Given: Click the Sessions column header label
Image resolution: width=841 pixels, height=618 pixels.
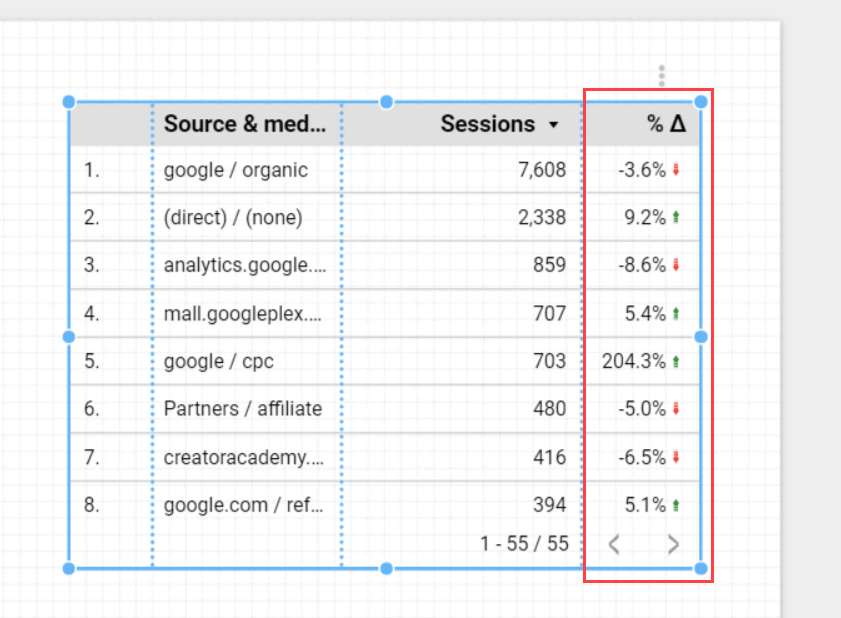Looking at the screenshot, I should 488,124.
